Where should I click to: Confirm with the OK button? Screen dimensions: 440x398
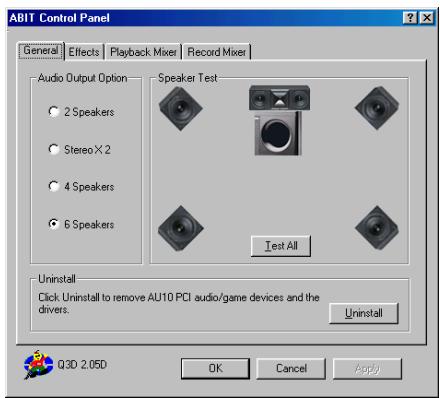tap(215, 368)
